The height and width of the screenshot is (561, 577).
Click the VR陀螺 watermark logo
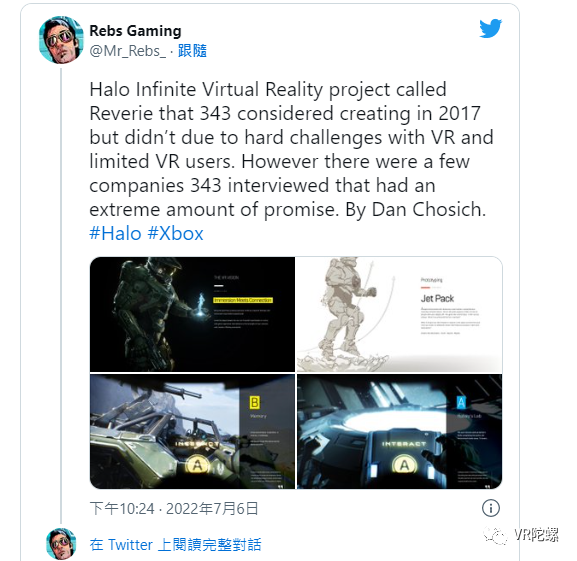521,535
